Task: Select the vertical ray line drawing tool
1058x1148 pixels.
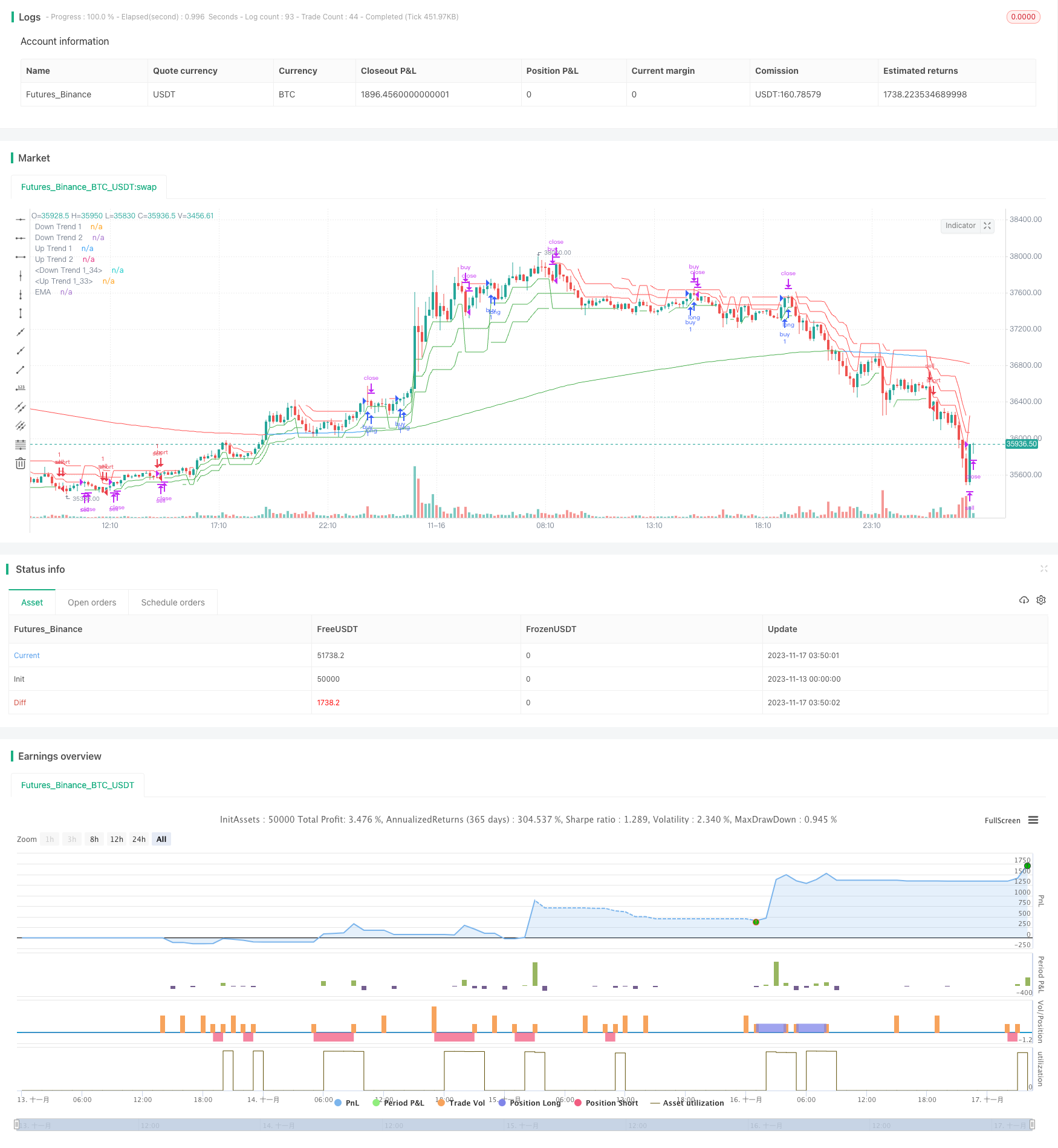Action: 21,295
